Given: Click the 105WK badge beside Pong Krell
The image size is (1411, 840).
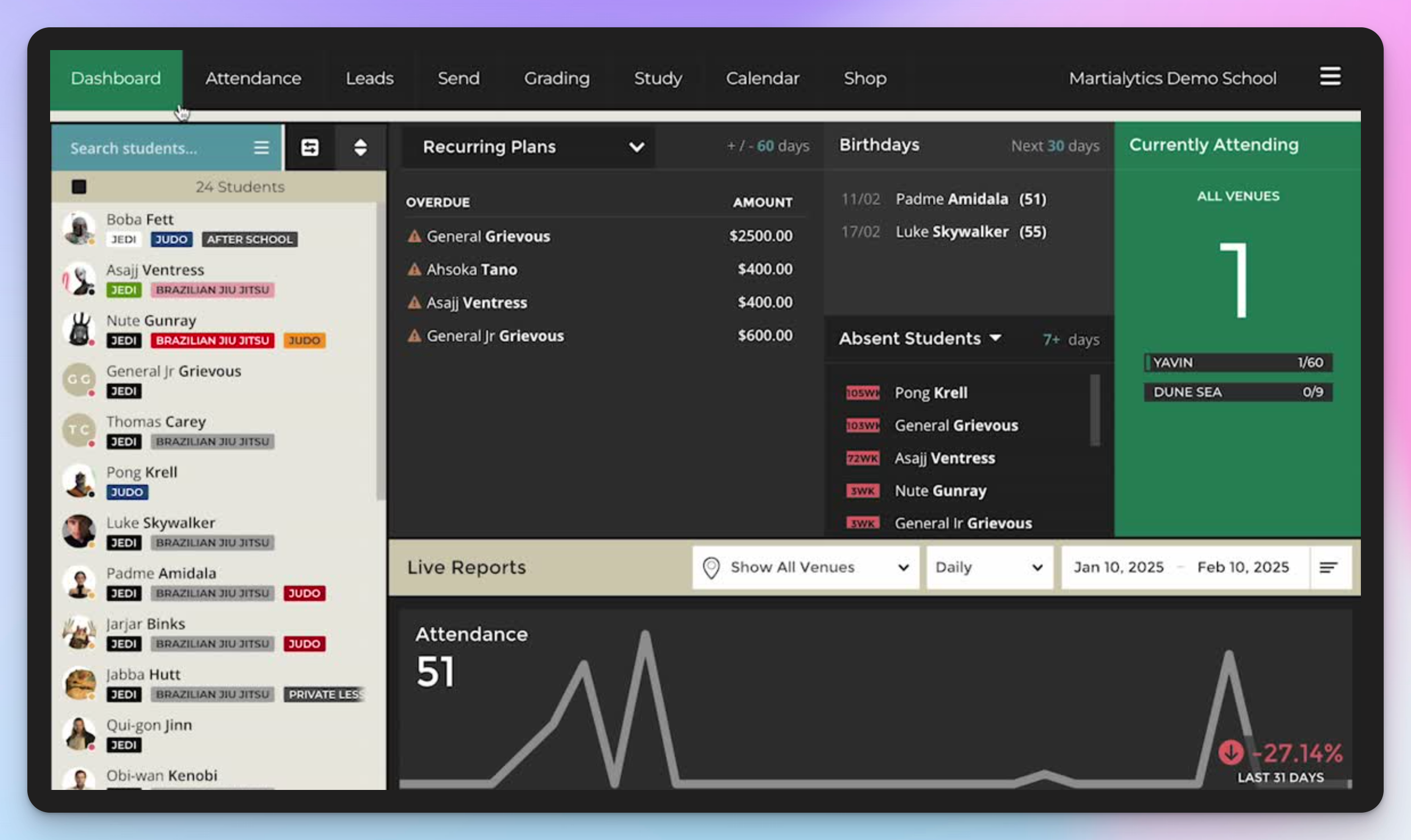Looking at the screenshot, I should point(862,393).
